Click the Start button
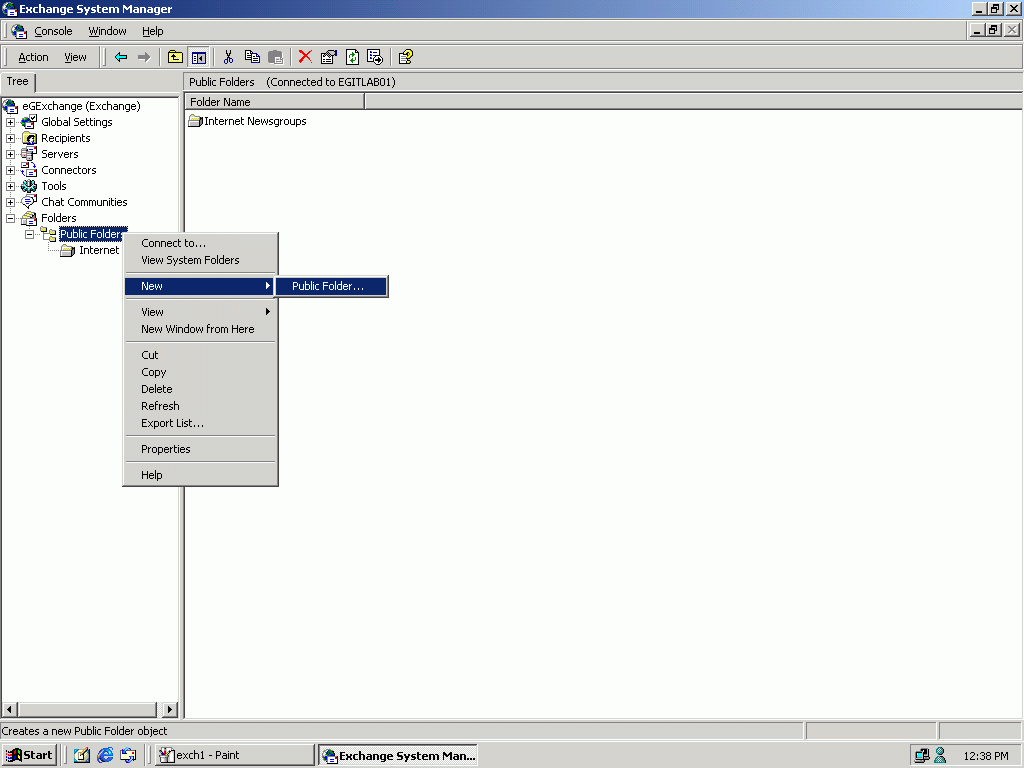1024x768 pixels. click(x=29, y=755)
